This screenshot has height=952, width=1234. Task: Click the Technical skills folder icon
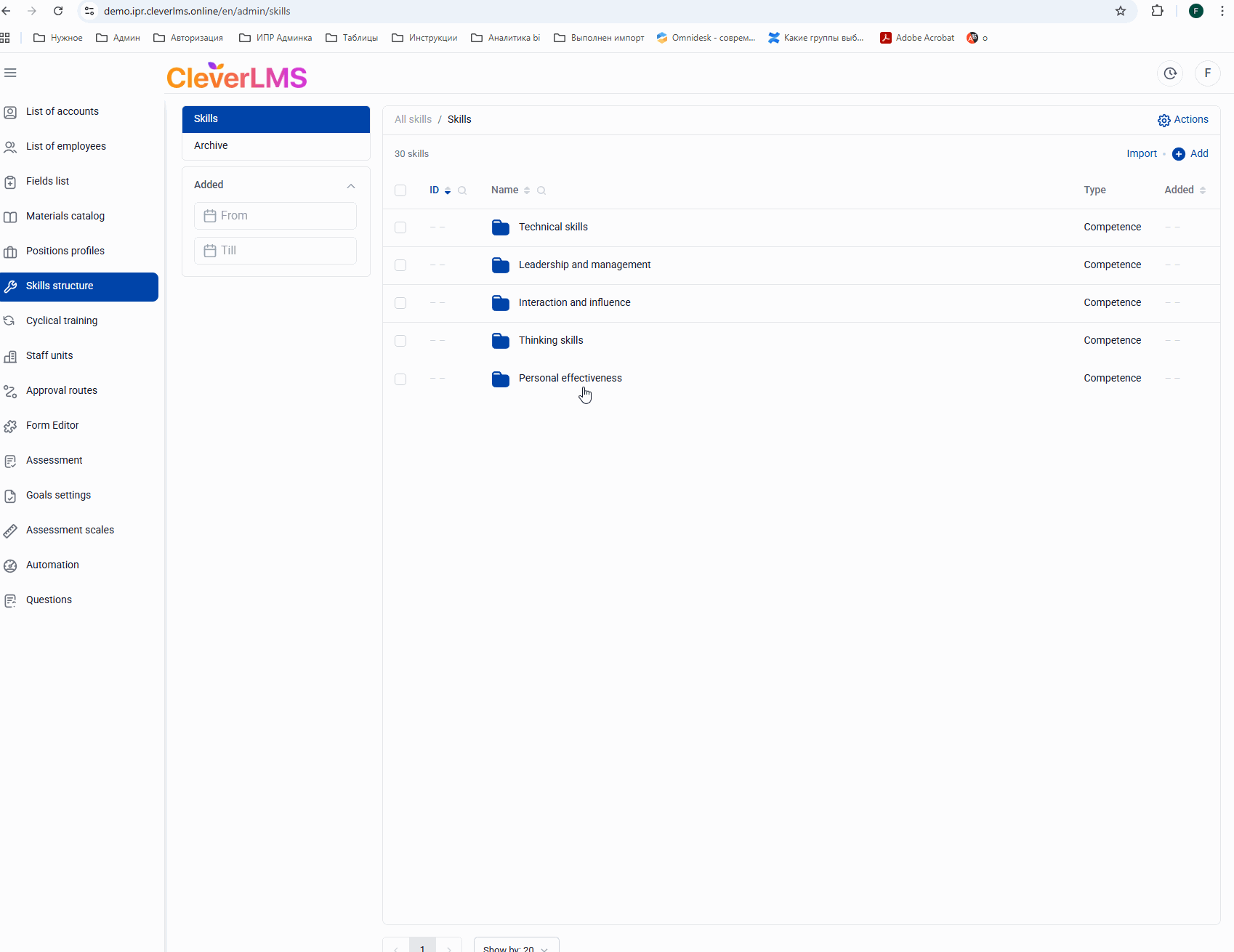coord(501,227)
